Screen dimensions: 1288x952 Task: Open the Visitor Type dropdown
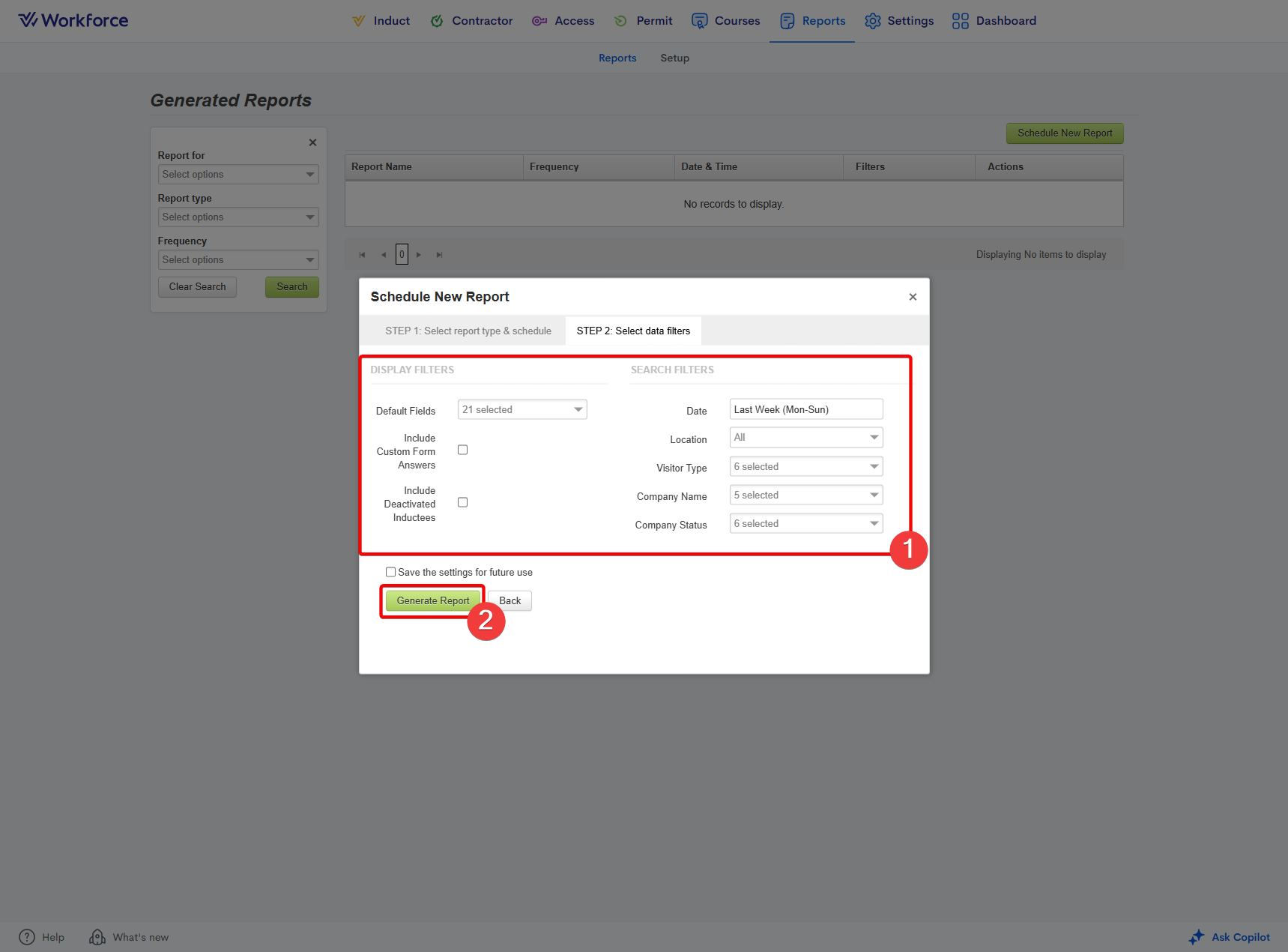pos(805,466)
